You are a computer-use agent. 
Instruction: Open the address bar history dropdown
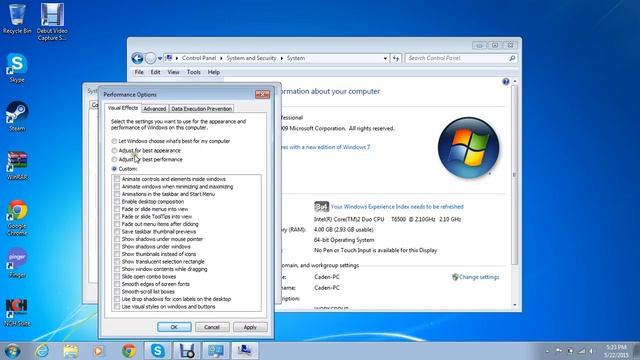(x=385, y=58)
